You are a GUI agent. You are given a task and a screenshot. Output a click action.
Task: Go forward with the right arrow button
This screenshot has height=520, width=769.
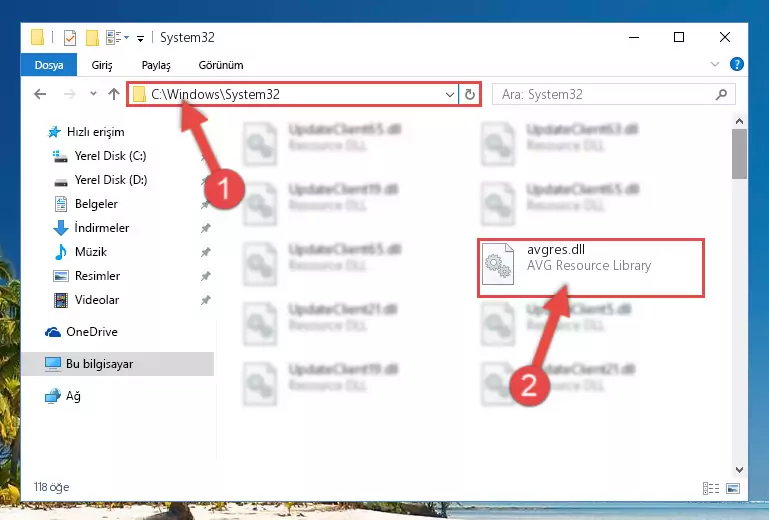point(70,94)
